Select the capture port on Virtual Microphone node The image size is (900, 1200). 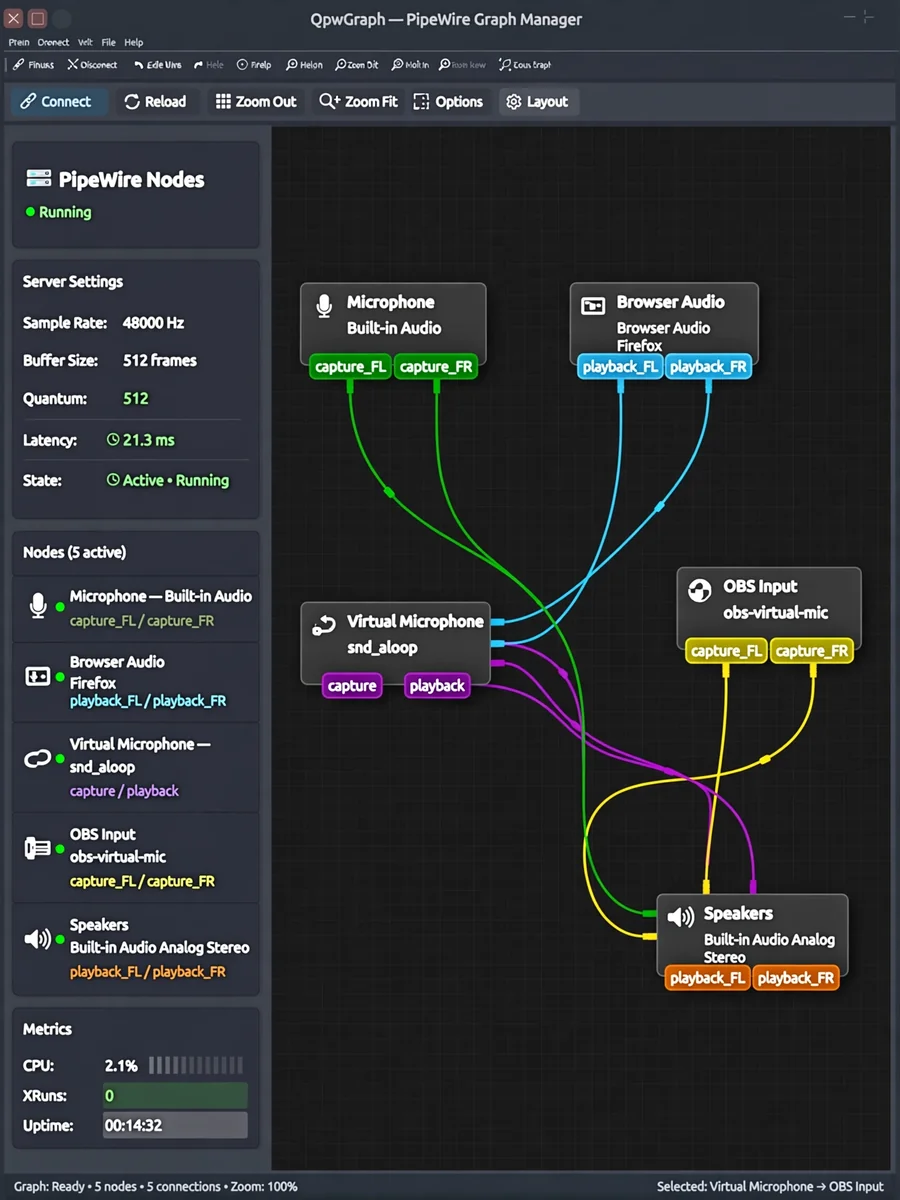pyautogui.click(x=352, y=686)
